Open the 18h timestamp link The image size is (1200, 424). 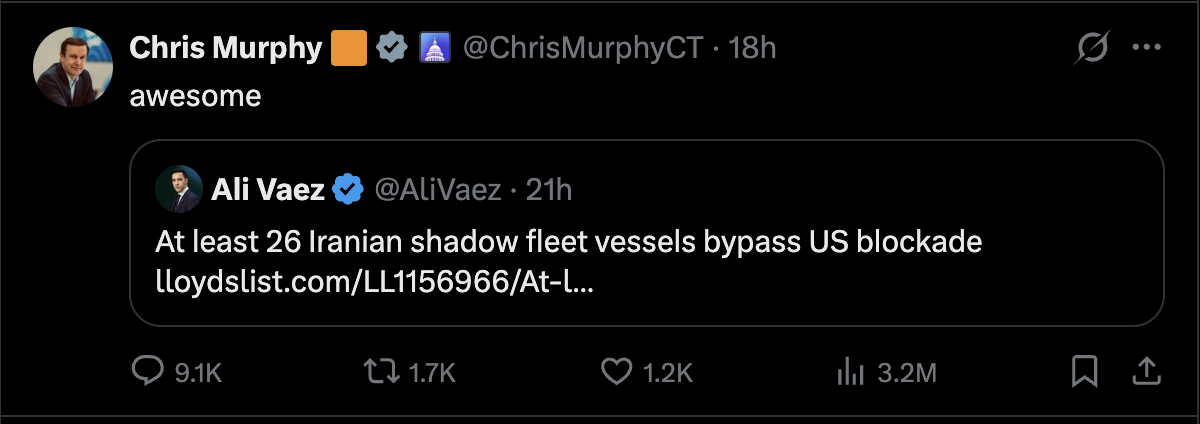pyautogui.click(x=753, y=47)
